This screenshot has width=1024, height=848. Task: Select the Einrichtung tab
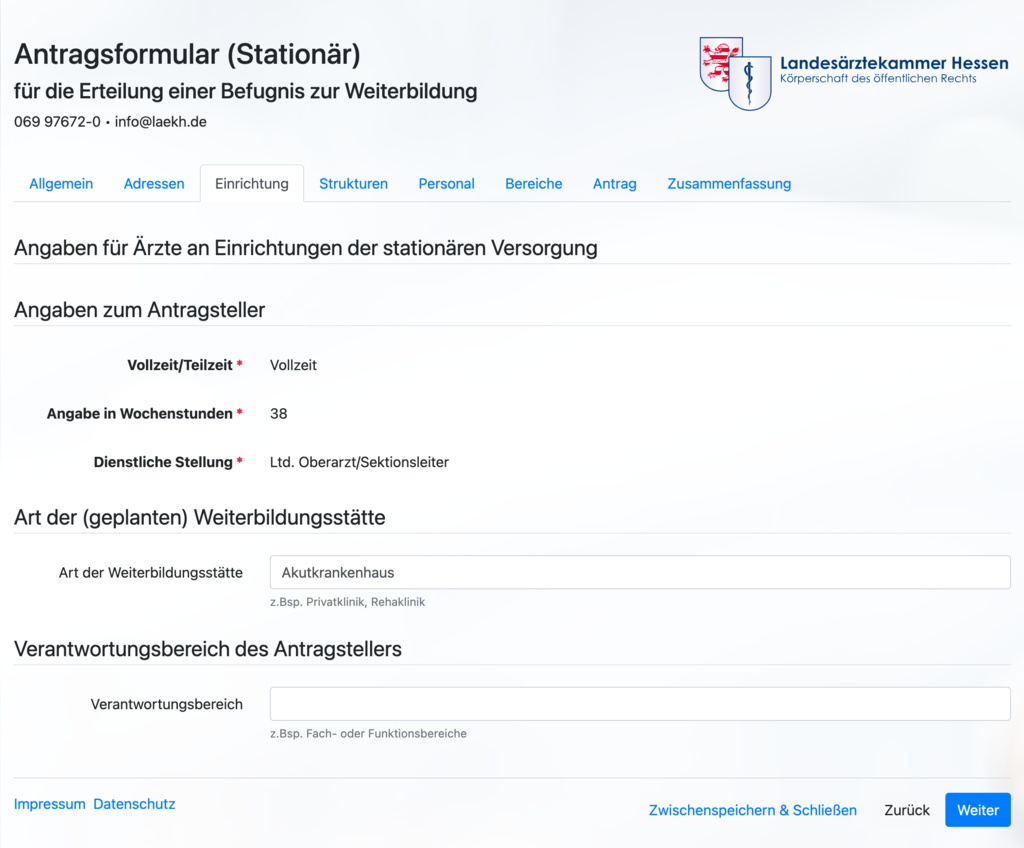[x=252, y=184]
